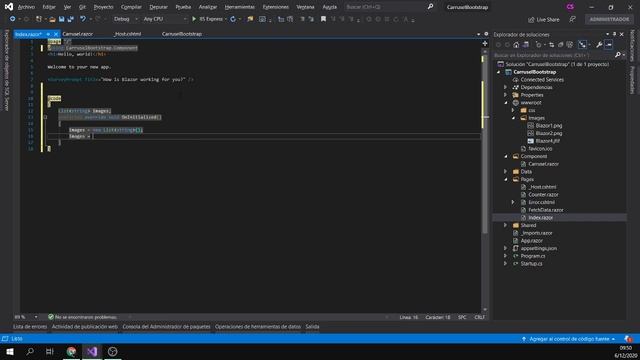Screen dimensions: 640x360
Task: Click the Navigate Backward button in the toolbar
Action: click(x=13, y=19)
